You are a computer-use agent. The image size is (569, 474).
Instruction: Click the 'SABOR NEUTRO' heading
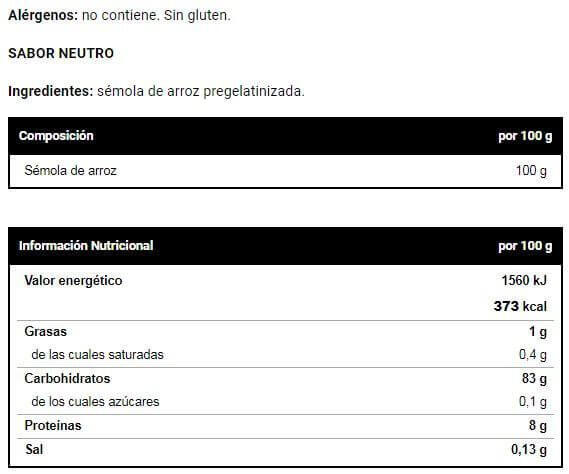(61, 53)
